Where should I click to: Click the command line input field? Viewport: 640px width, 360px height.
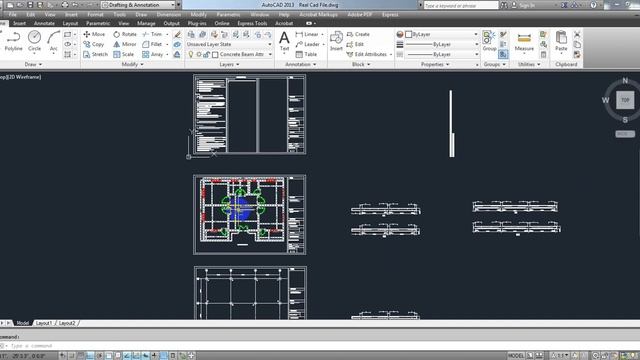[x=320, y=346]
